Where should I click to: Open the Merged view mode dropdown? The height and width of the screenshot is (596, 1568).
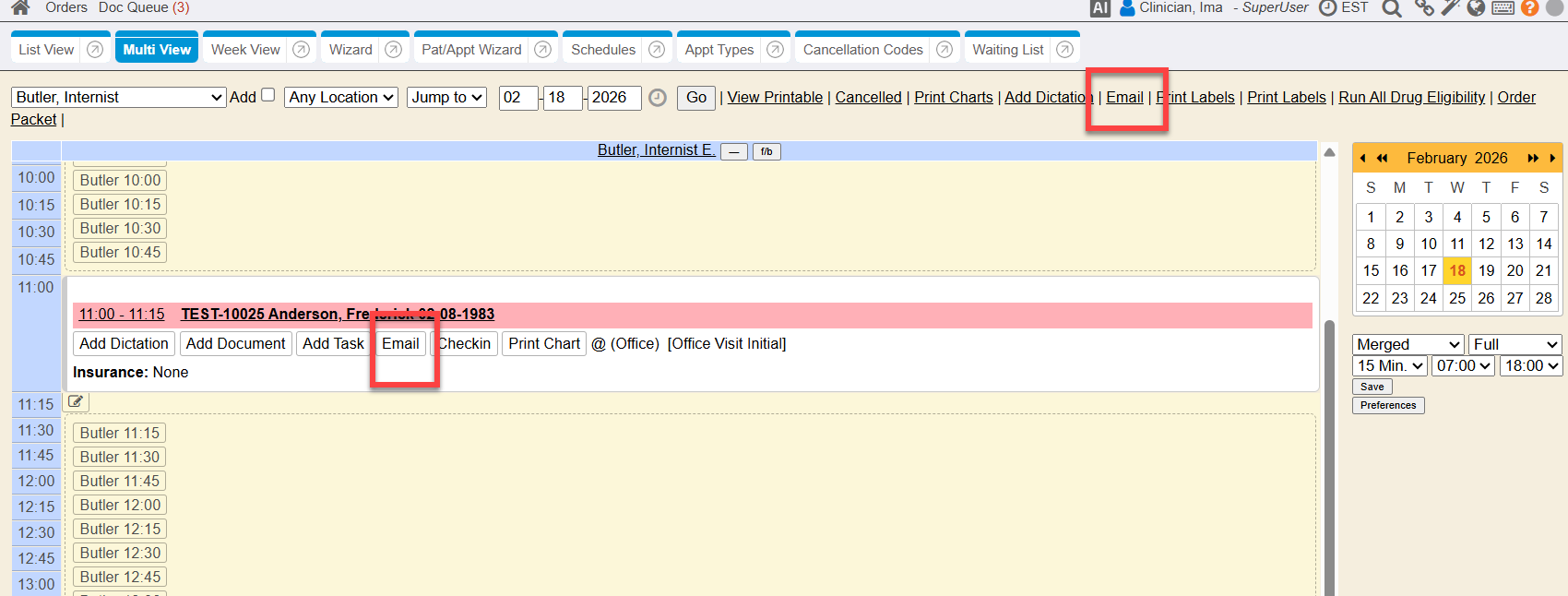click(x=1408, y=344)
